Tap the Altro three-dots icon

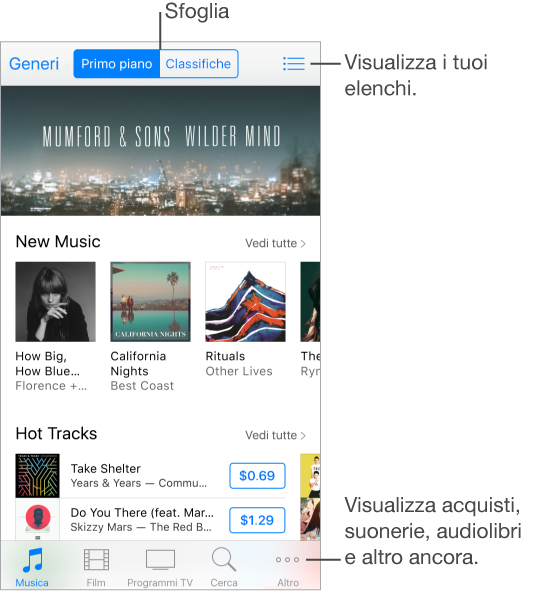287,560
